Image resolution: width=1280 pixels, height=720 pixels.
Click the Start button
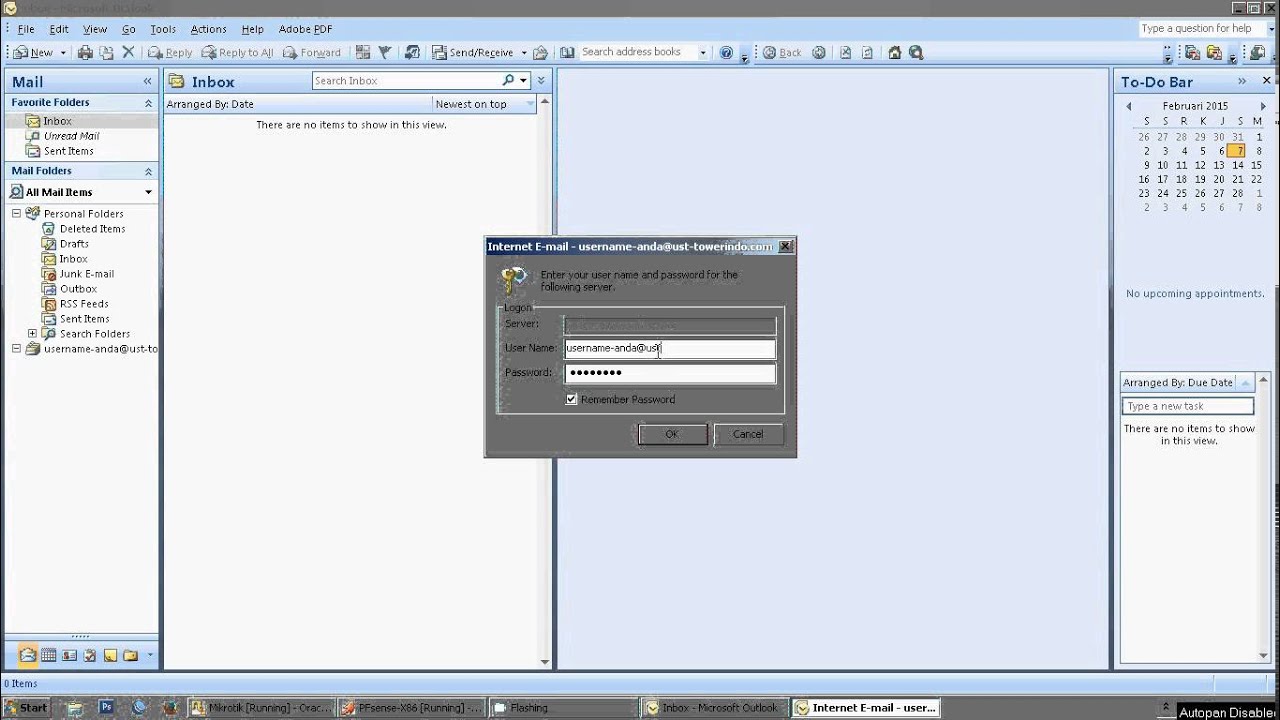click(26, 708)
